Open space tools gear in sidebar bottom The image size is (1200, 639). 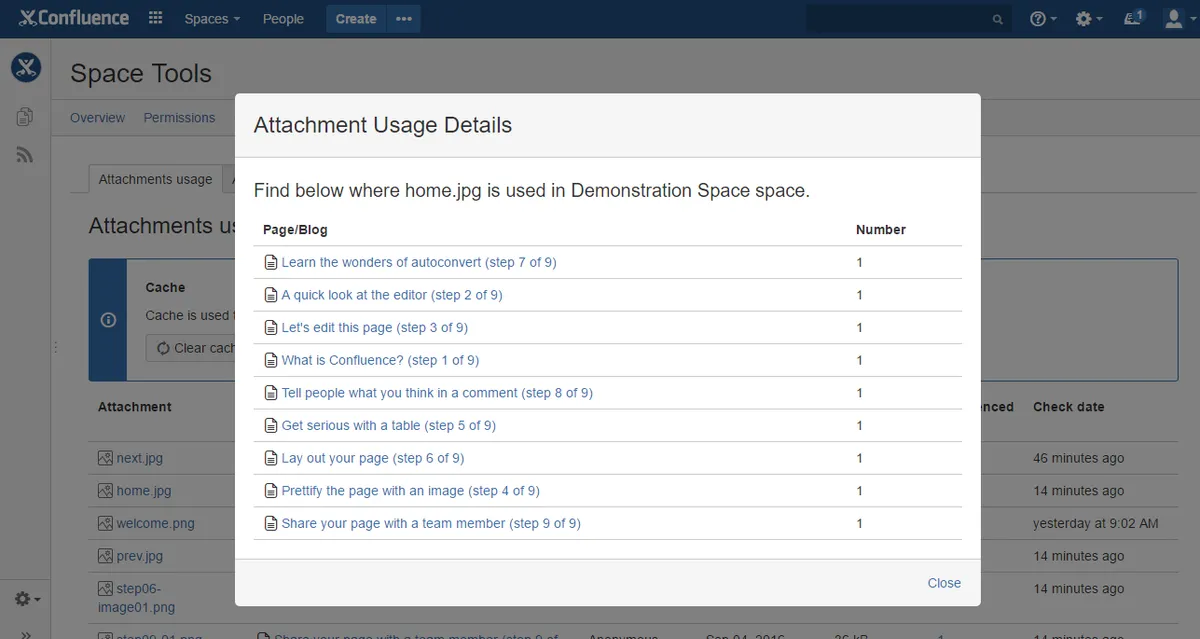tap(27, 599)
